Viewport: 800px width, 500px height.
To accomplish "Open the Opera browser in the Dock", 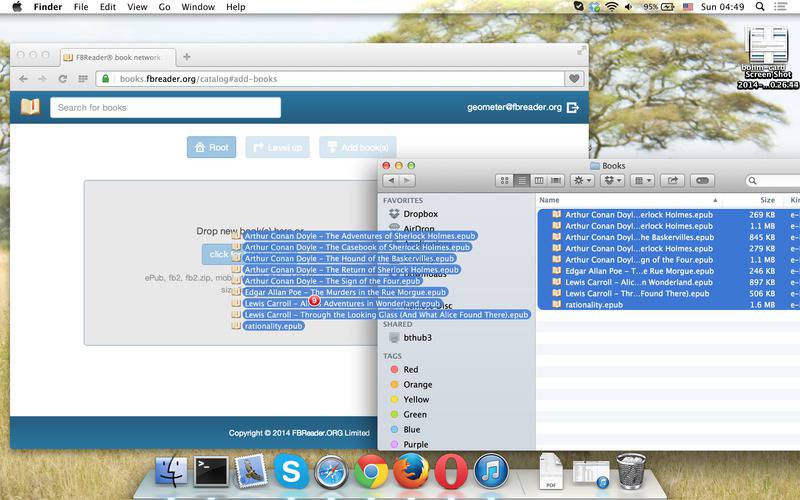I will tap(451, 471).
